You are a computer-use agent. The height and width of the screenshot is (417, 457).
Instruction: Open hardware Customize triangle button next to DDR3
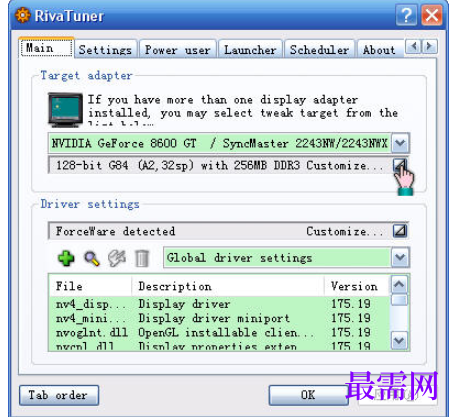pos(400,165)
